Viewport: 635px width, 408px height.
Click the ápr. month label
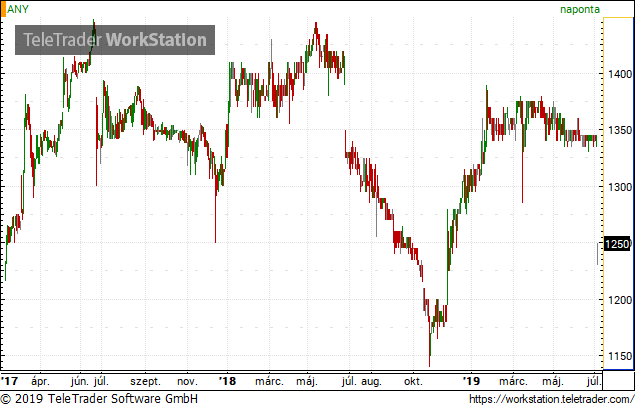click(40, 381)
